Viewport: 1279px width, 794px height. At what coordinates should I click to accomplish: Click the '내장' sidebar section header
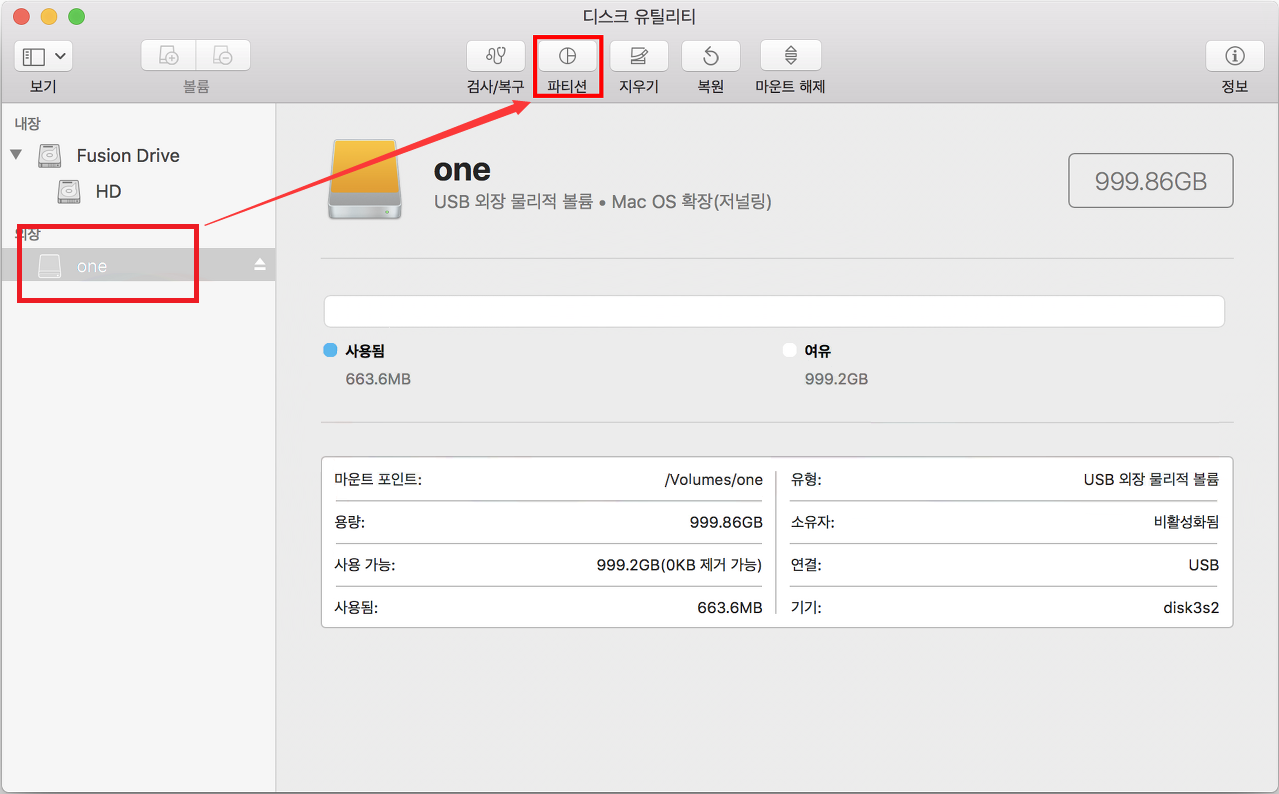[x=27, y=123]
